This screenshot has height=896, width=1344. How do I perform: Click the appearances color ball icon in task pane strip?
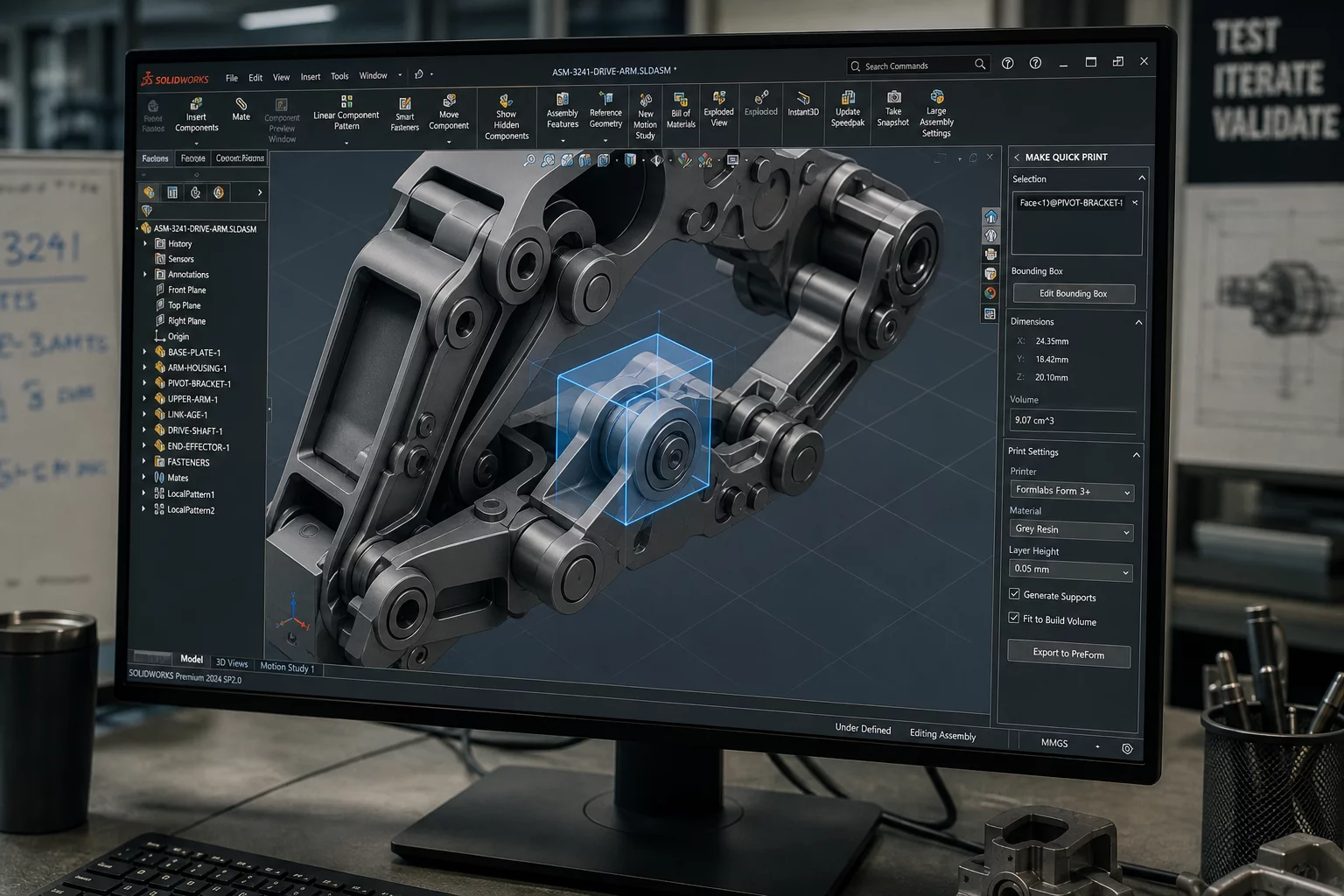point(990,293)
